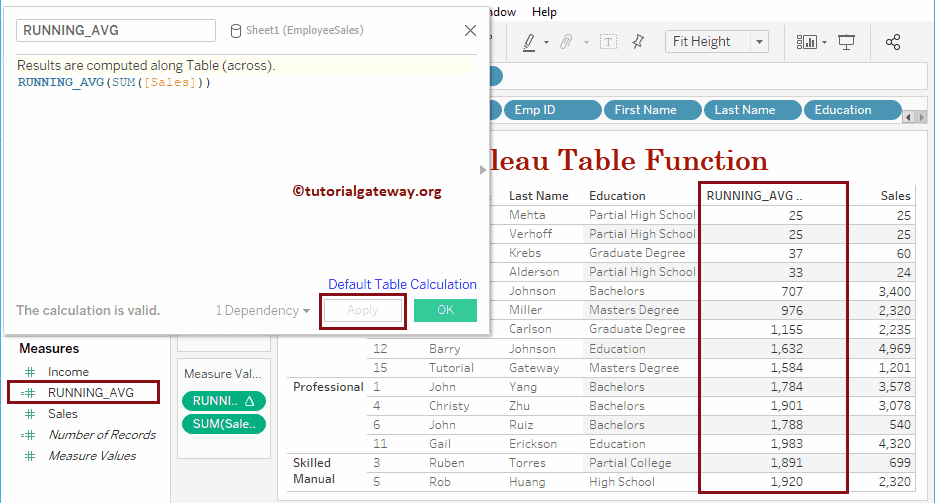This screenshot has height=503, width=935.
Task: Click the Sales column header
Action: coord(895,195)
